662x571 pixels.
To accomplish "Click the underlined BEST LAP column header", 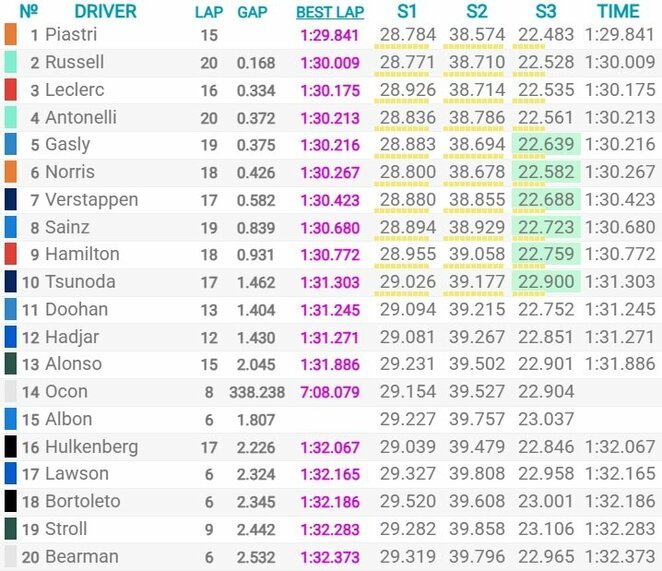I will point(329,13).
